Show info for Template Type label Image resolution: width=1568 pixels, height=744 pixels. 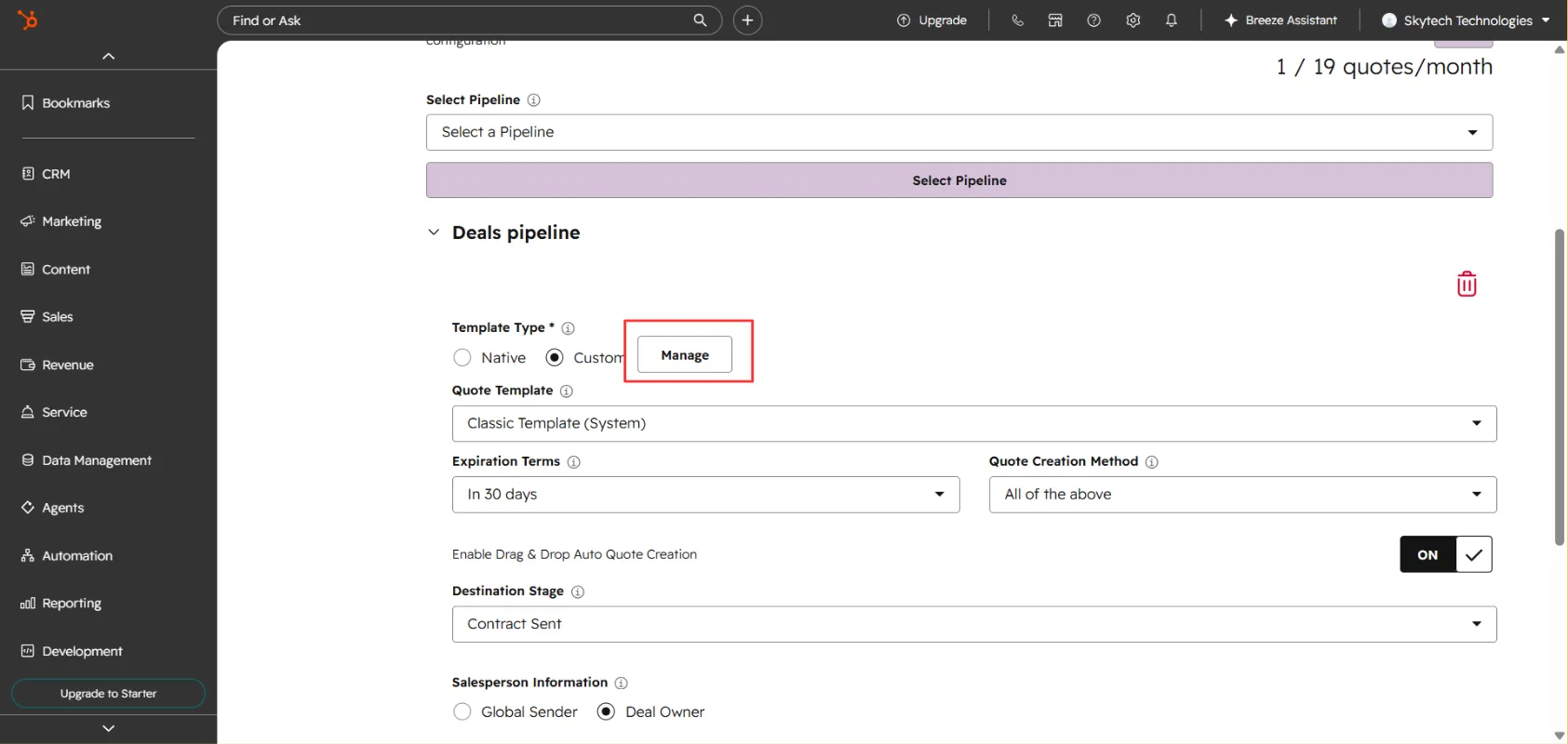tap(568, 328)
